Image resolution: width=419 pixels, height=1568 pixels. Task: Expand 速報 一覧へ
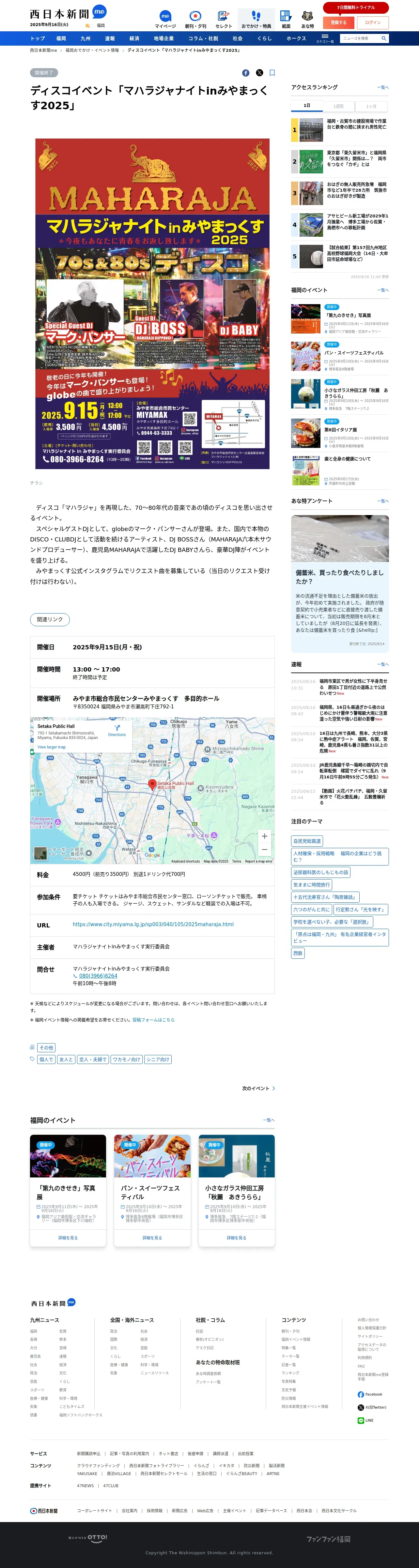382,665
